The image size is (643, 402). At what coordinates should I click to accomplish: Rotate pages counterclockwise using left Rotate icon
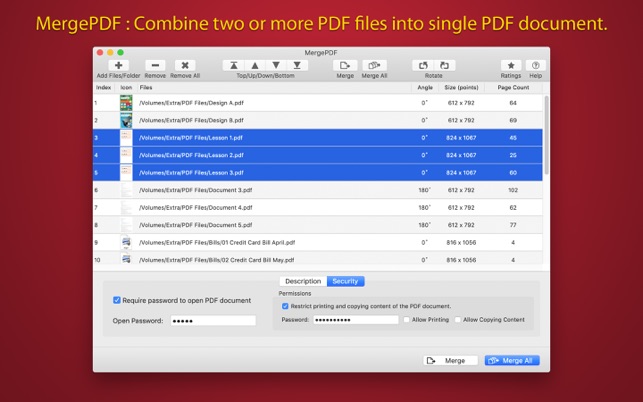423,65
